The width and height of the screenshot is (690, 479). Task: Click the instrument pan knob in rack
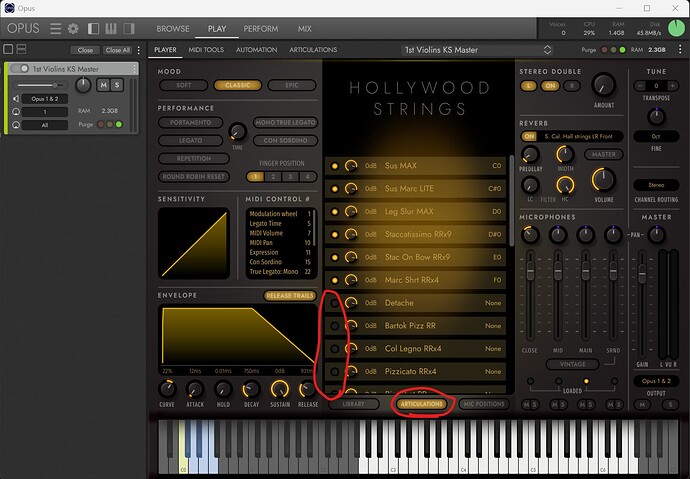click(83, 85)
